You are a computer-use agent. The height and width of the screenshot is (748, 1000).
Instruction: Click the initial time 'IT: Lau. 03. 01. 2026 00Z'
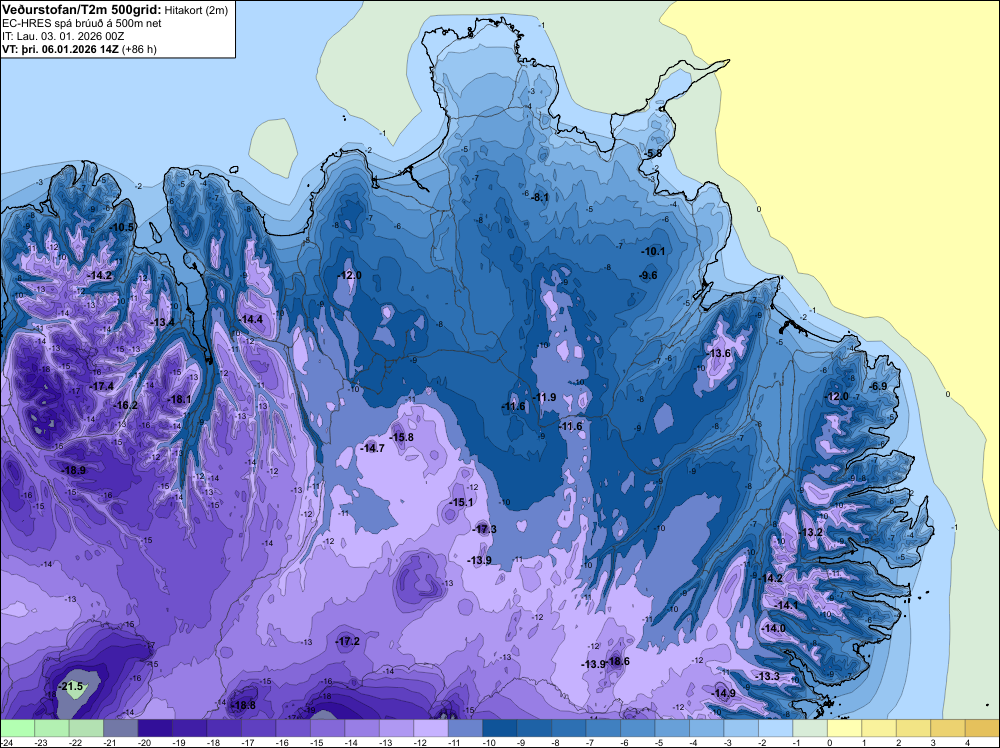[x=63, y=36]
